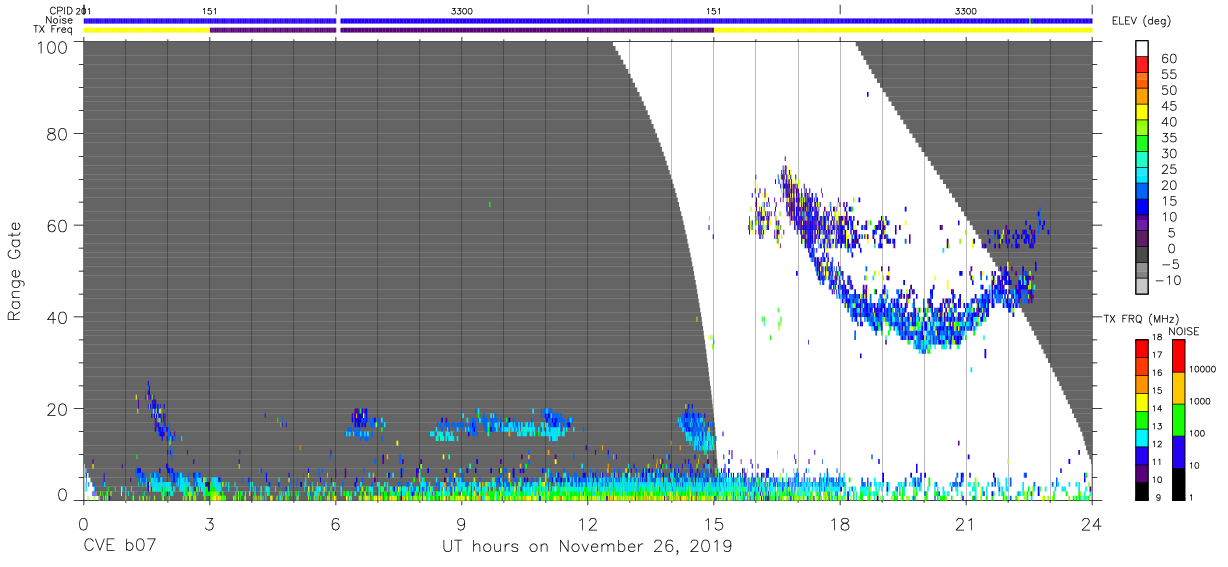Click the yellow TX Freq strip portion after 15 UT
The image size is (1228, 567).
click(903, 30)
